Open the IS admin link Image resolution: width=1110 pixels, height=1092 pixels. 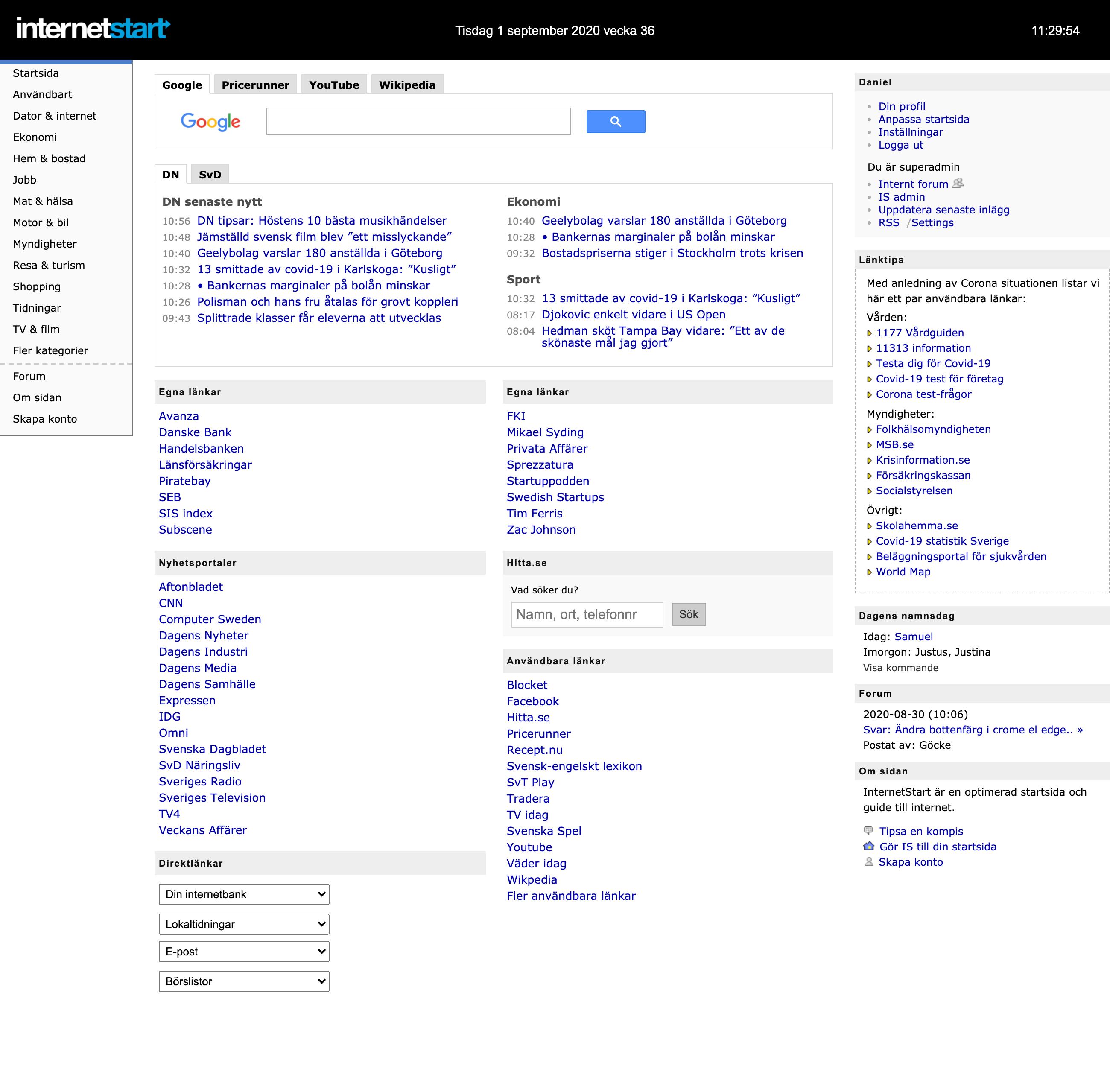[x=902, y=197]
